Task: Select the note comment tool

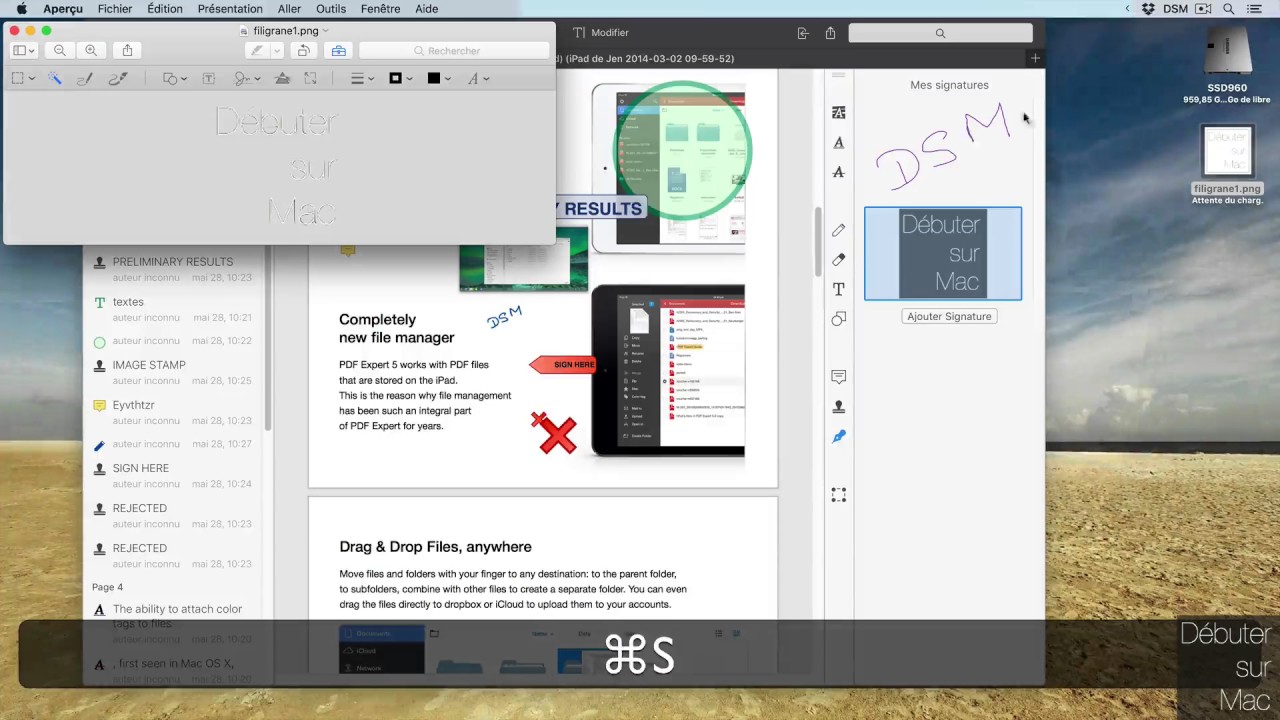Action: pos(839,377)
